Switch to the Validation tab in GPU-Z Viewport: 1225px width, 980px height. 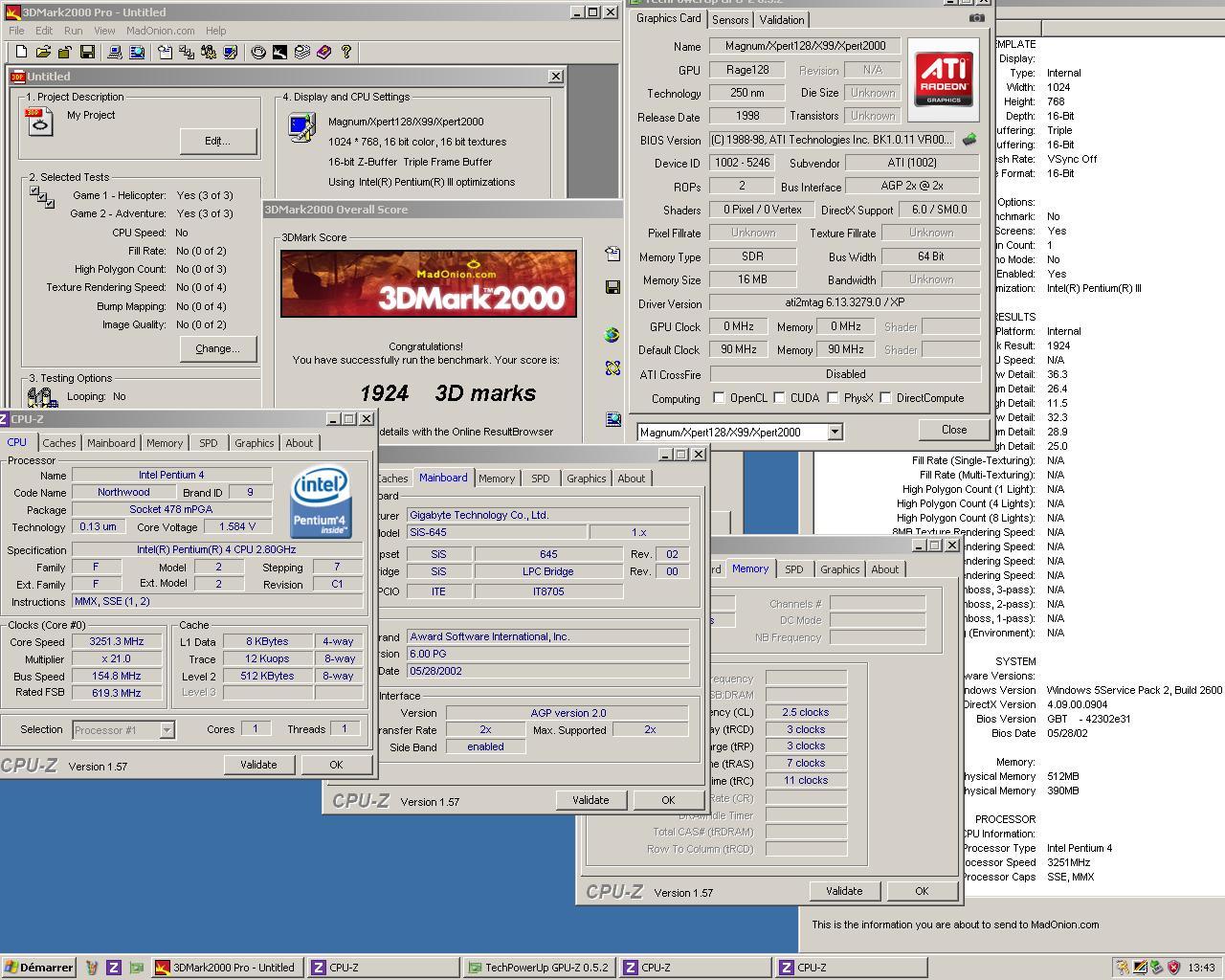tap(782, 19)
